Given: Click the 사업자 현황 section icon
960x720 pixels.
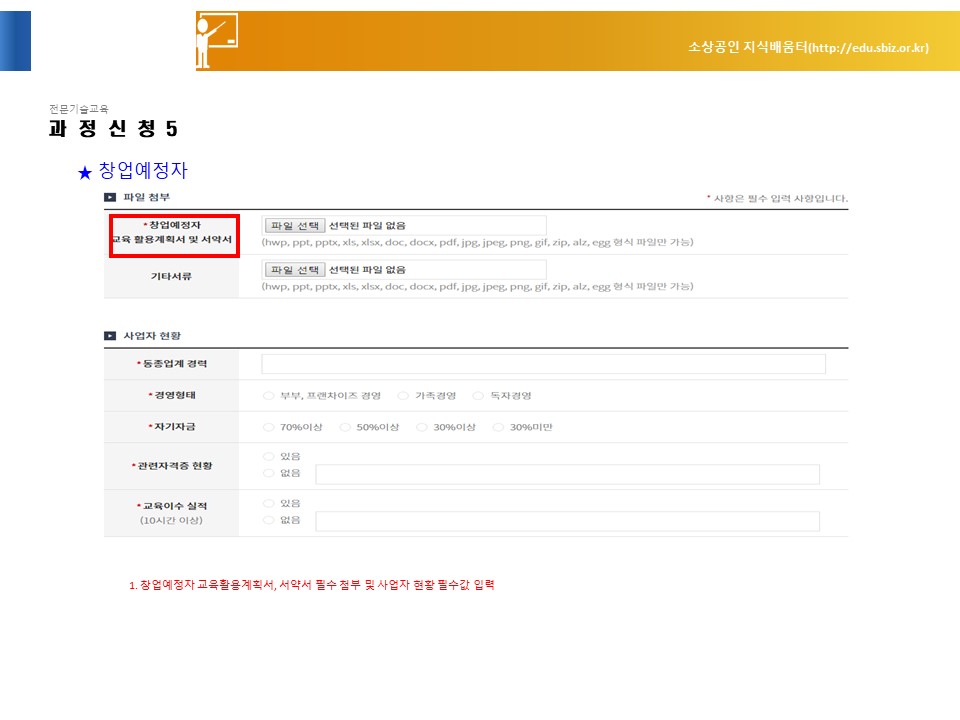Looking at the screenshot, I should pos(110,336).
